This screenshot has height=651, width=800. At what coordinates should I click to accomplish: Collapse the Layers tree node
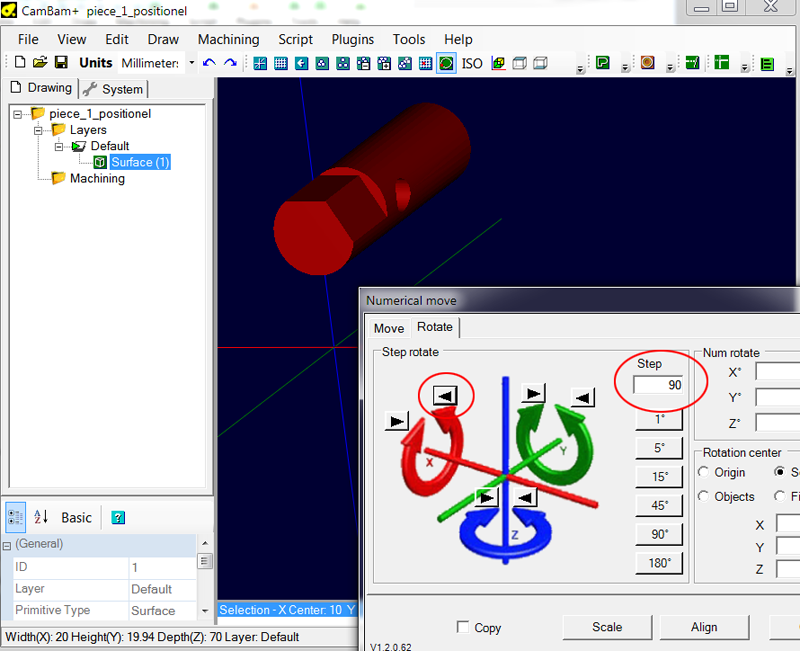[38, 131]
